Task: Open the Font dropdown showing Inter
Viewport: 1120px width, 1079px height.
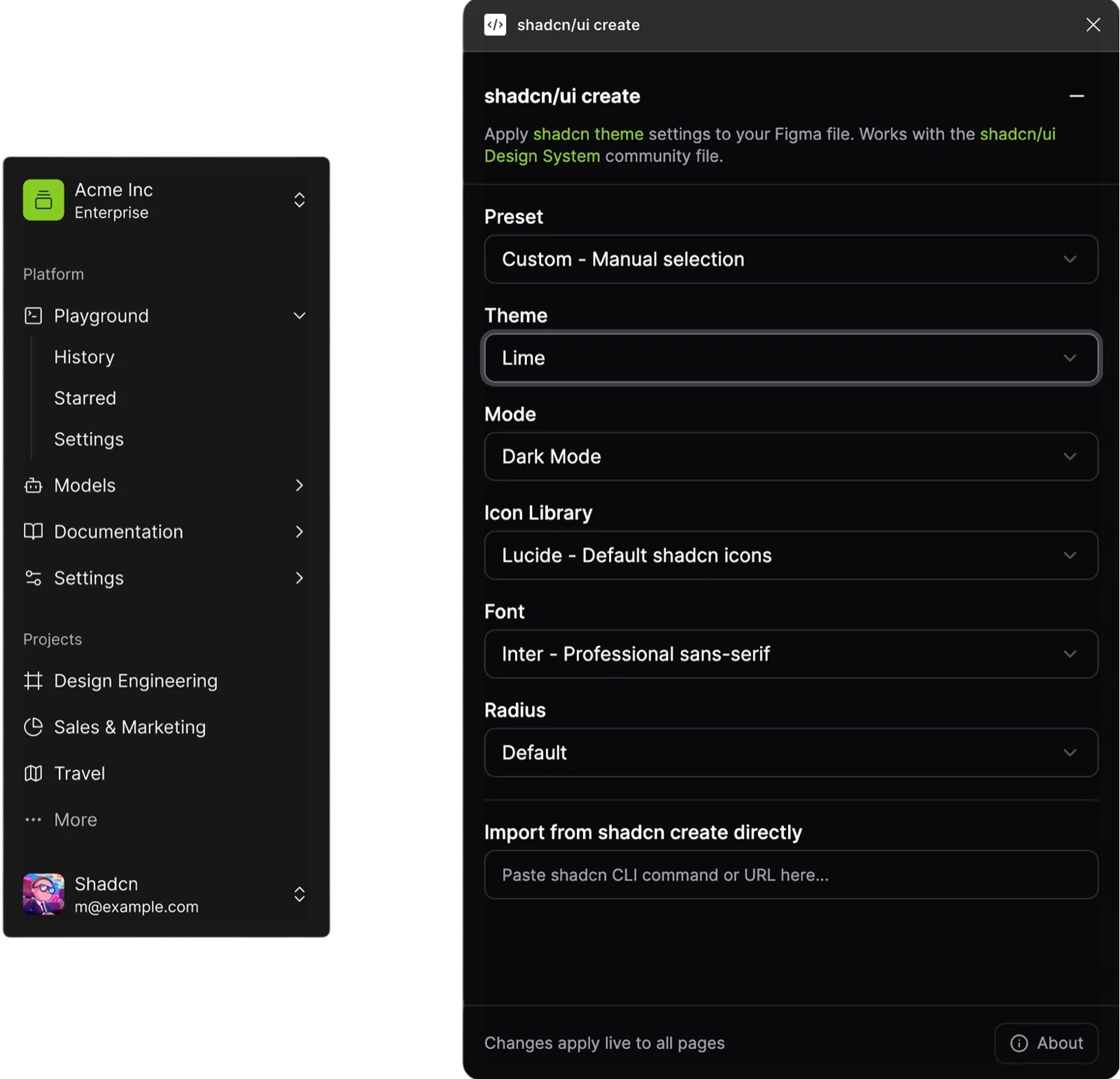Action: [x=791, y=654]
